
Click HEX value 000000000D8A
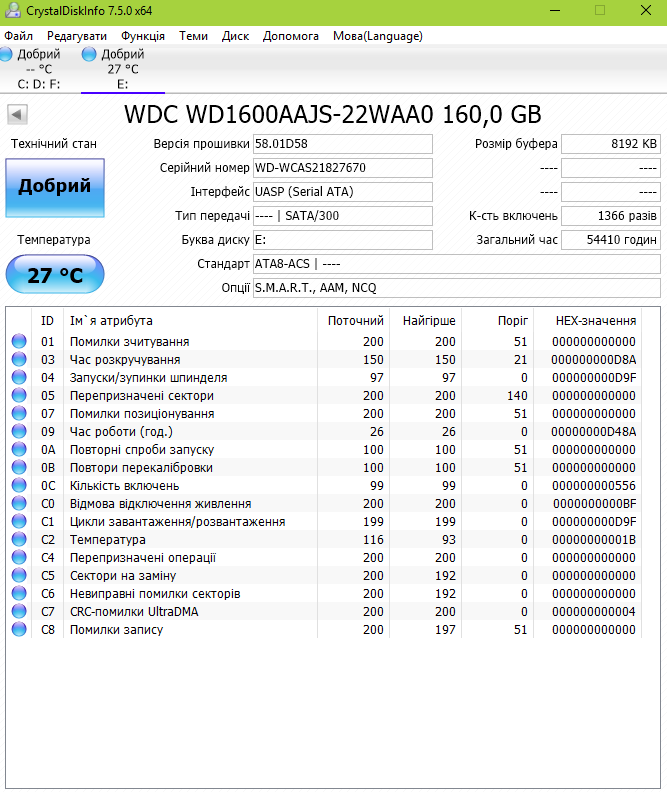594,360
